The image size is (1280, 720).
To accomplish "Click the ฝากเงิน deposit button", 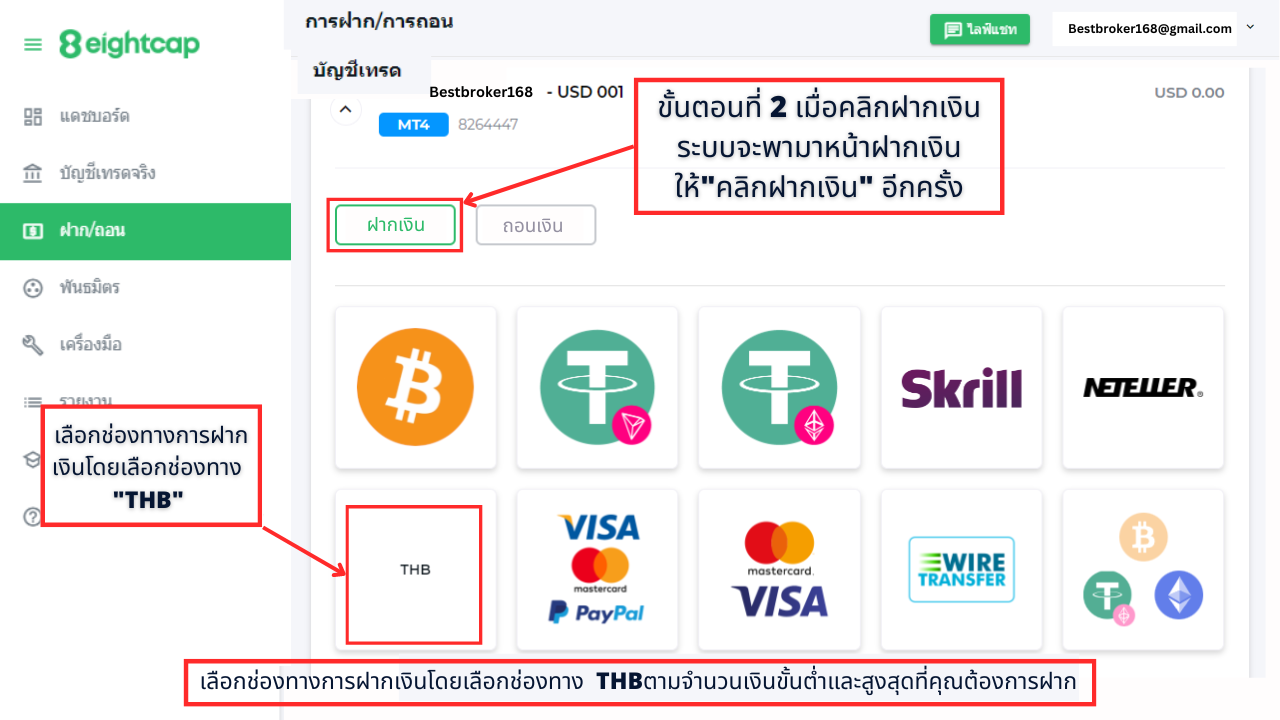I will point(395,225).
